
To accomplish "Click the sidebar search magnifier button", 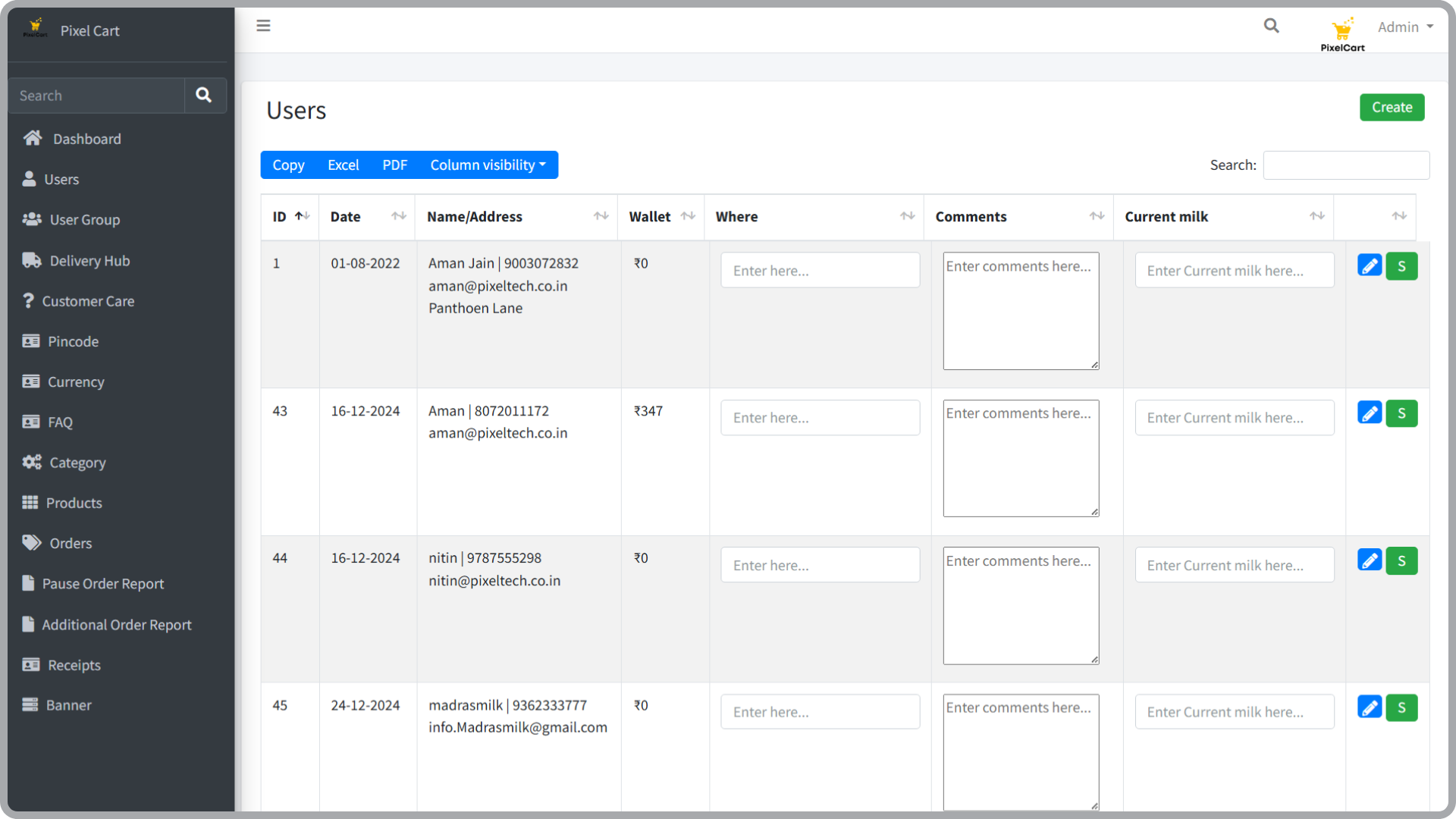I will tap(204, 96).
